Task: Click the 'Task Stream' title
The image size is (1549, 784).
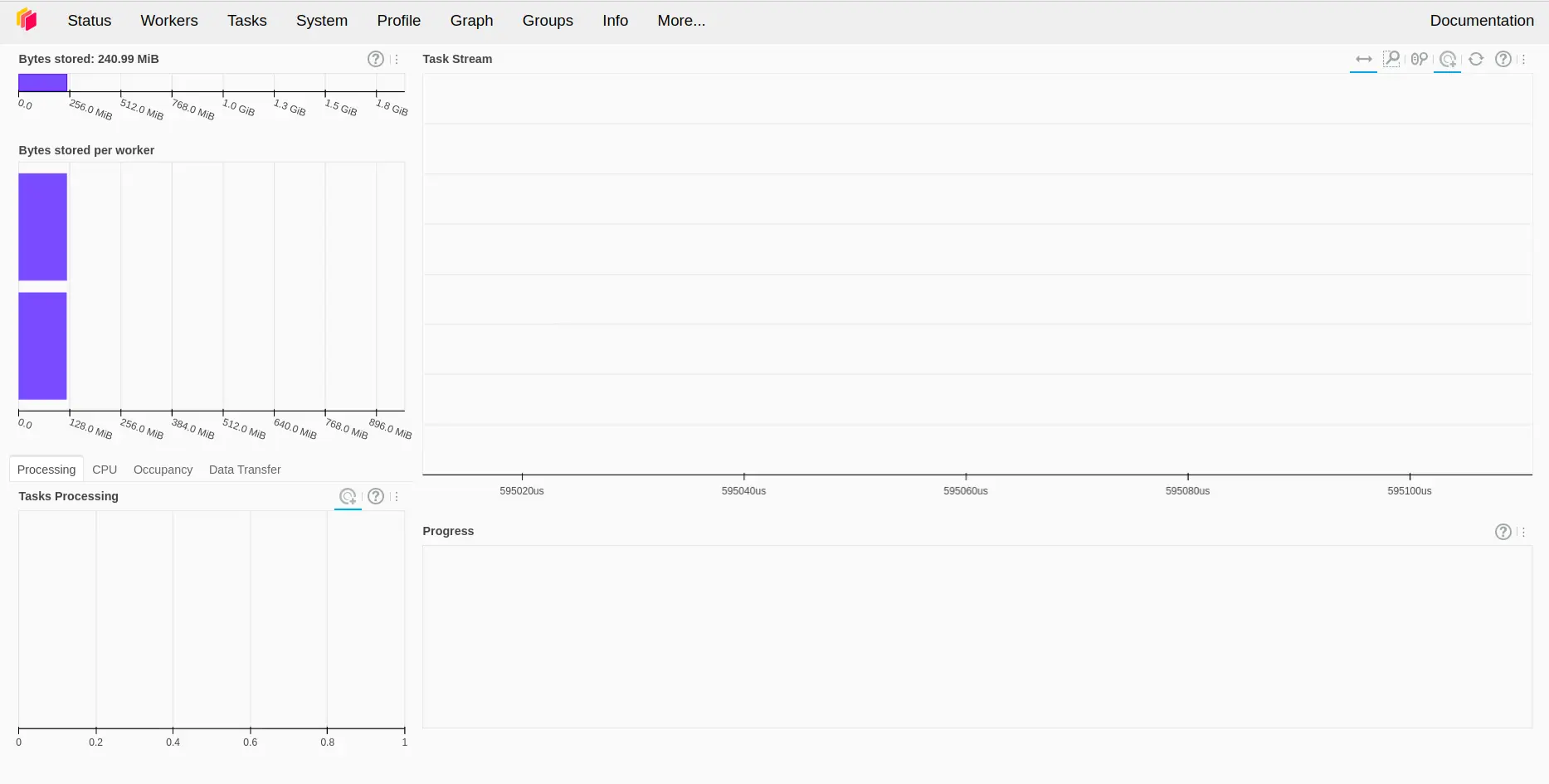Action: click(x=457, y=59)
